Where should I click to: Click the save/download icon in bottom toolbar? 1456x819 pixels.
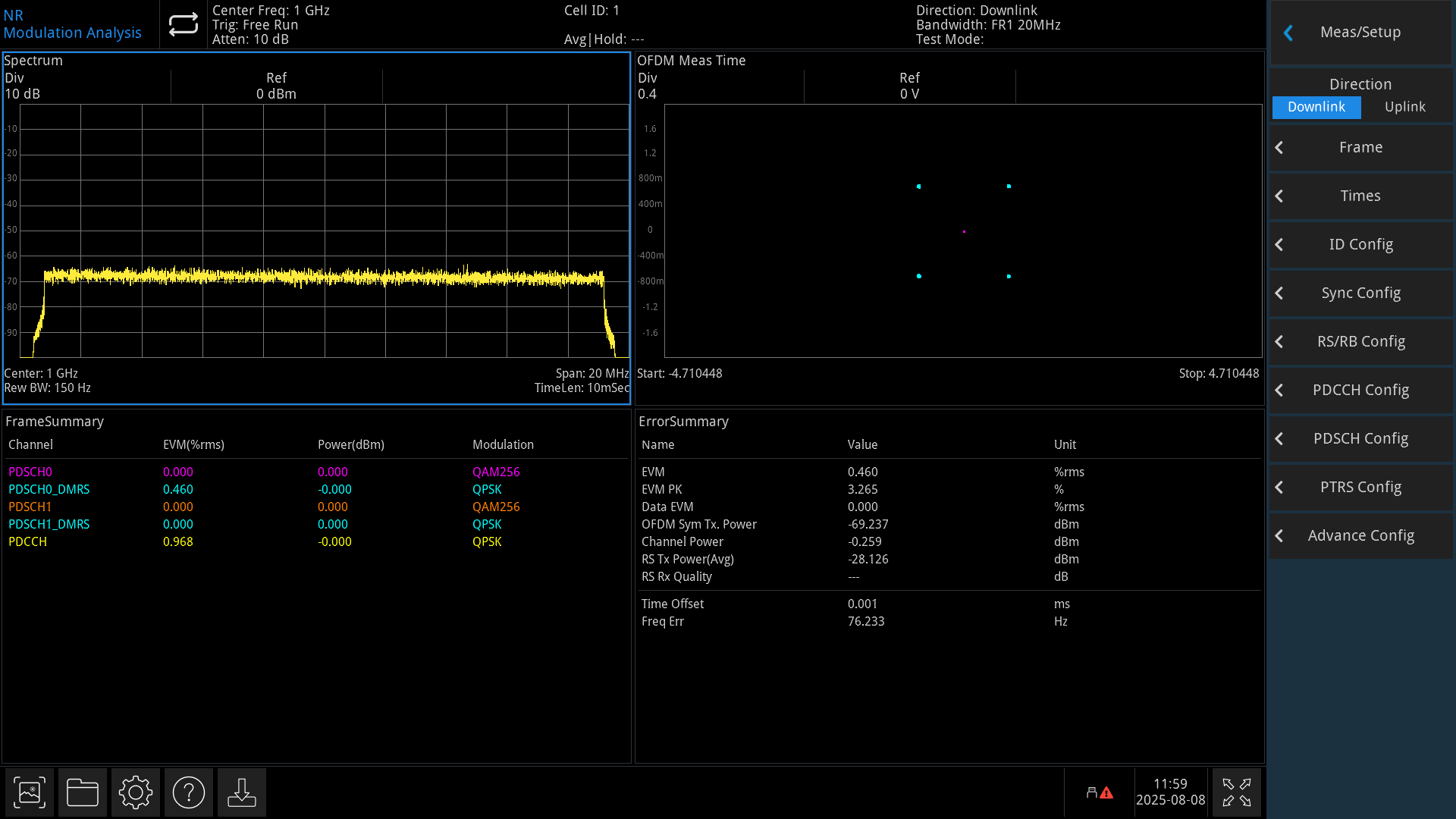(241, 792)
